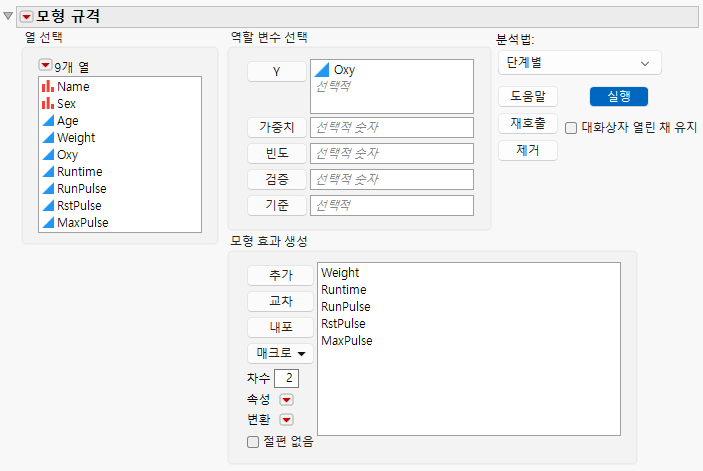Viewport: 703px width, 471px height.
Task: Select Name in the column list
Action: point(73,86)
